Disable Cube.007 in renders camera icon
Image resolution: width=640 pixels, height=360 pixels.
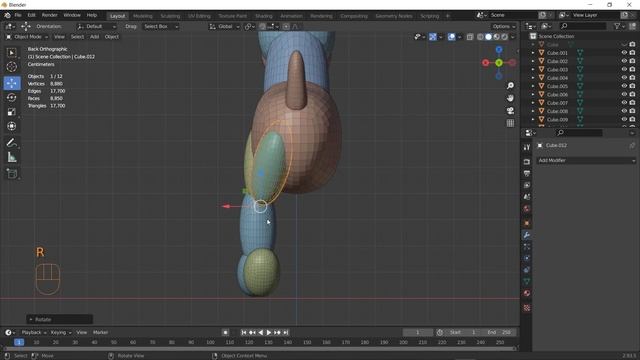tap(632, 103)
